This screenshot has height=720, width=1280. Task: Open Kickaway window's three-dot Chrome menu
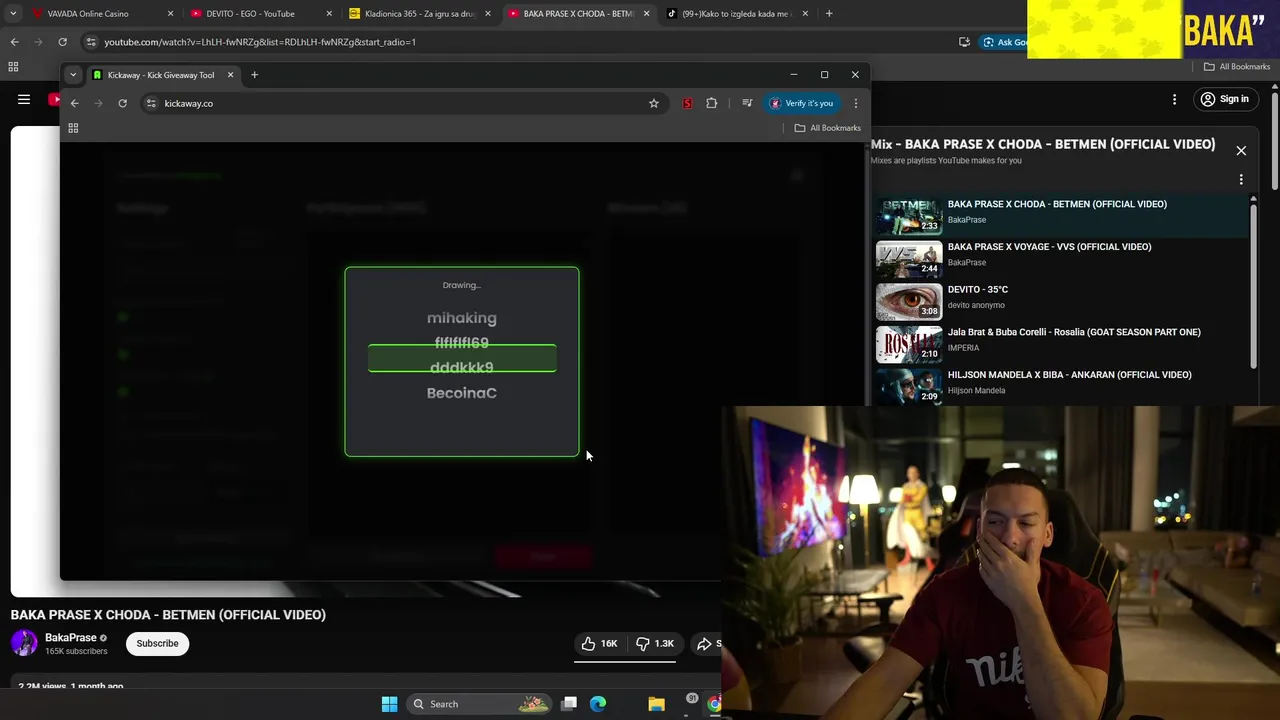(855, 103)
